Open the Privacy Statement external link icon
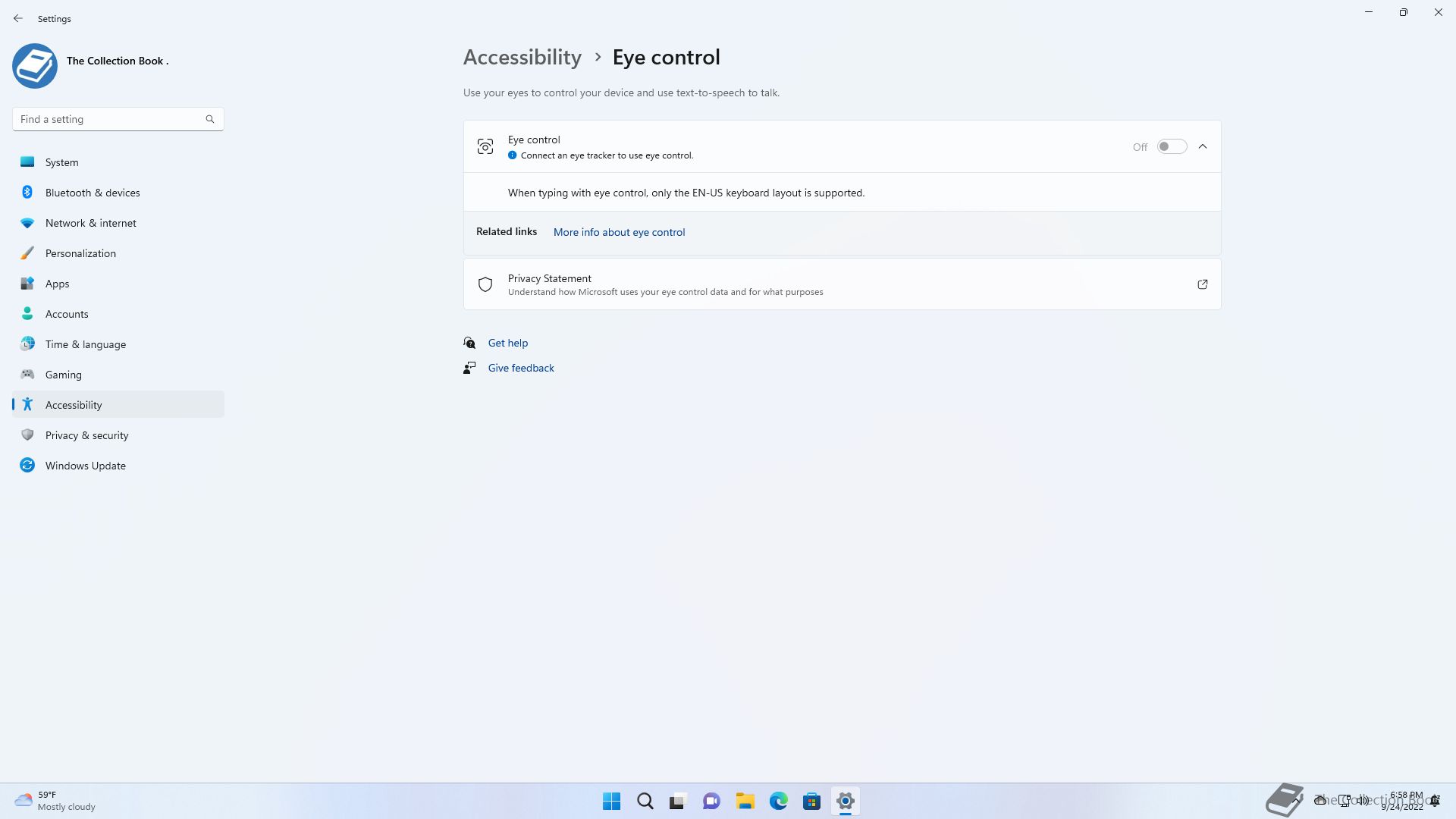This screenshot has height=819, width=1456. (1202, 284)
